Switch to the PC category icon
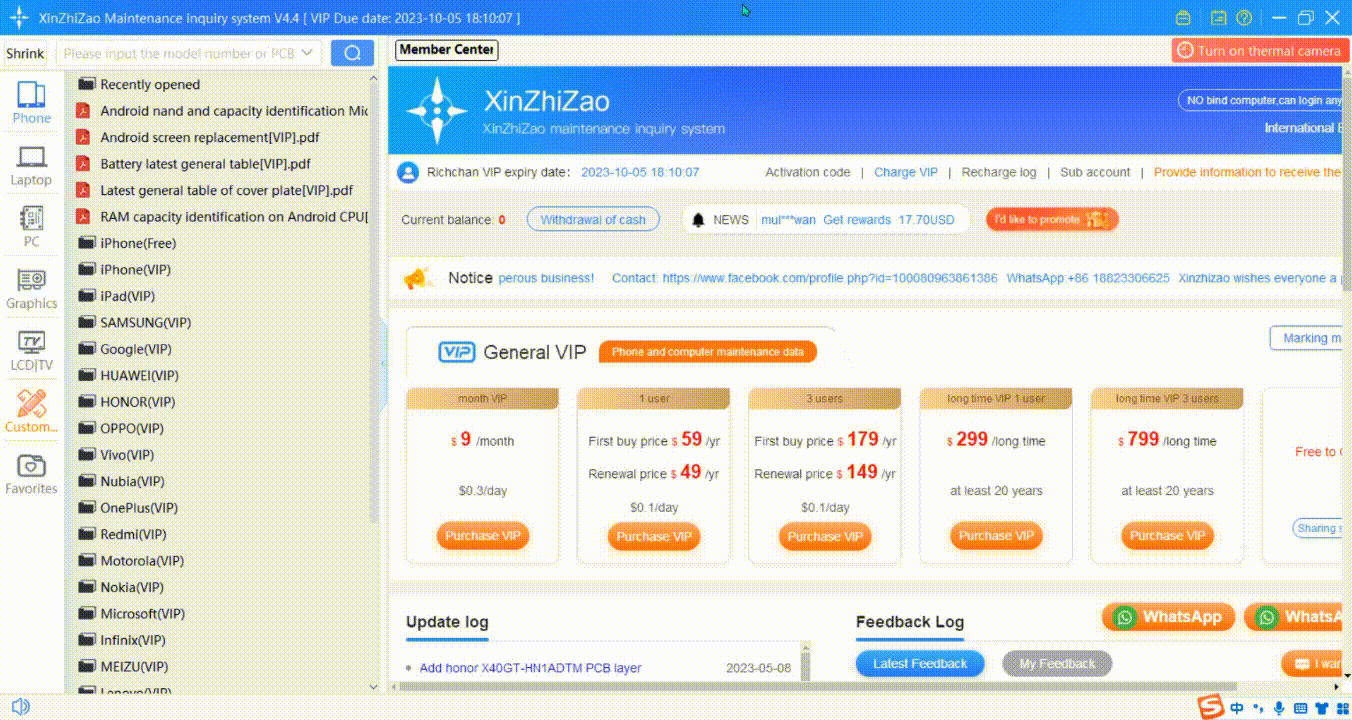This screenshot has width=1352, height=720. 31,226
